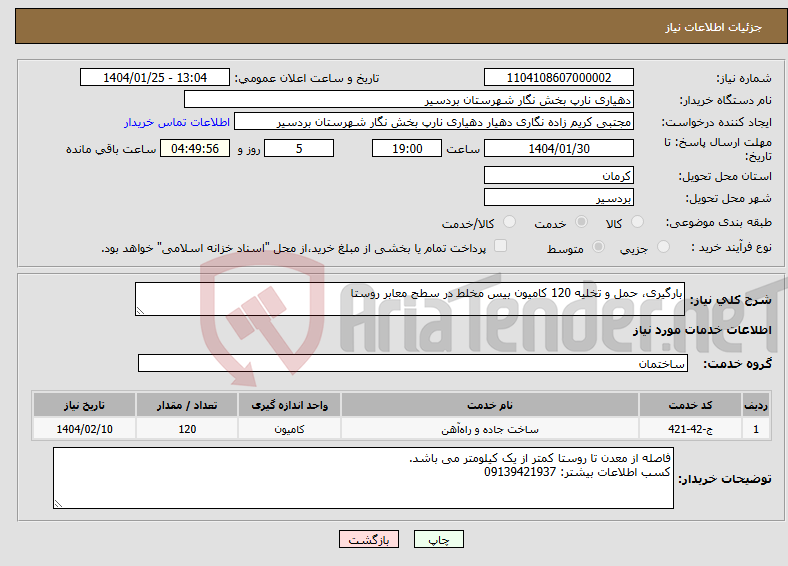Click the شرح کلی نیاز label
Image resolution: width=788 pixels, height=566 pixels.
pos(731,300)
